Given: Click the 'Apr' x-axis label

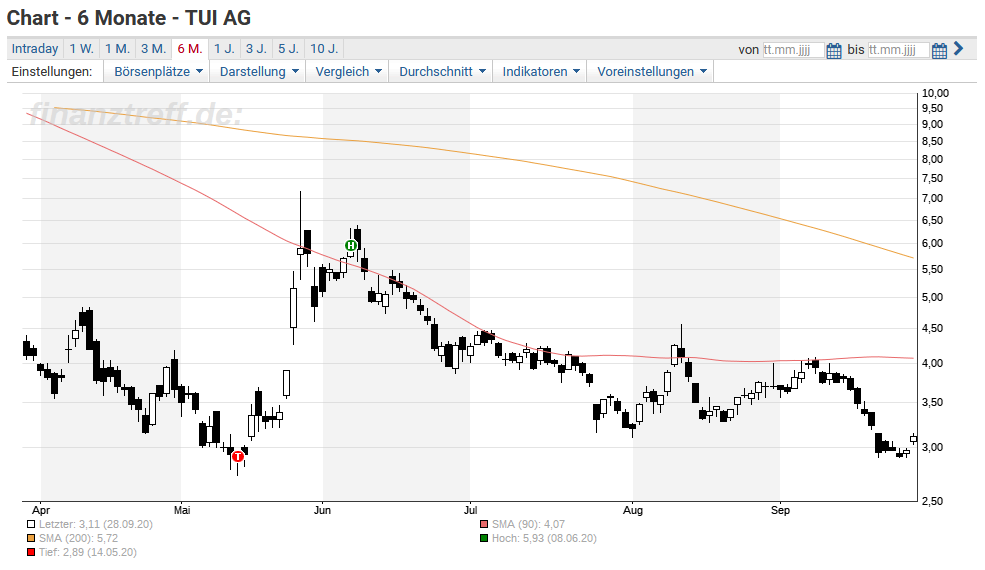Looking at the screenshot, I should (41, 510).
